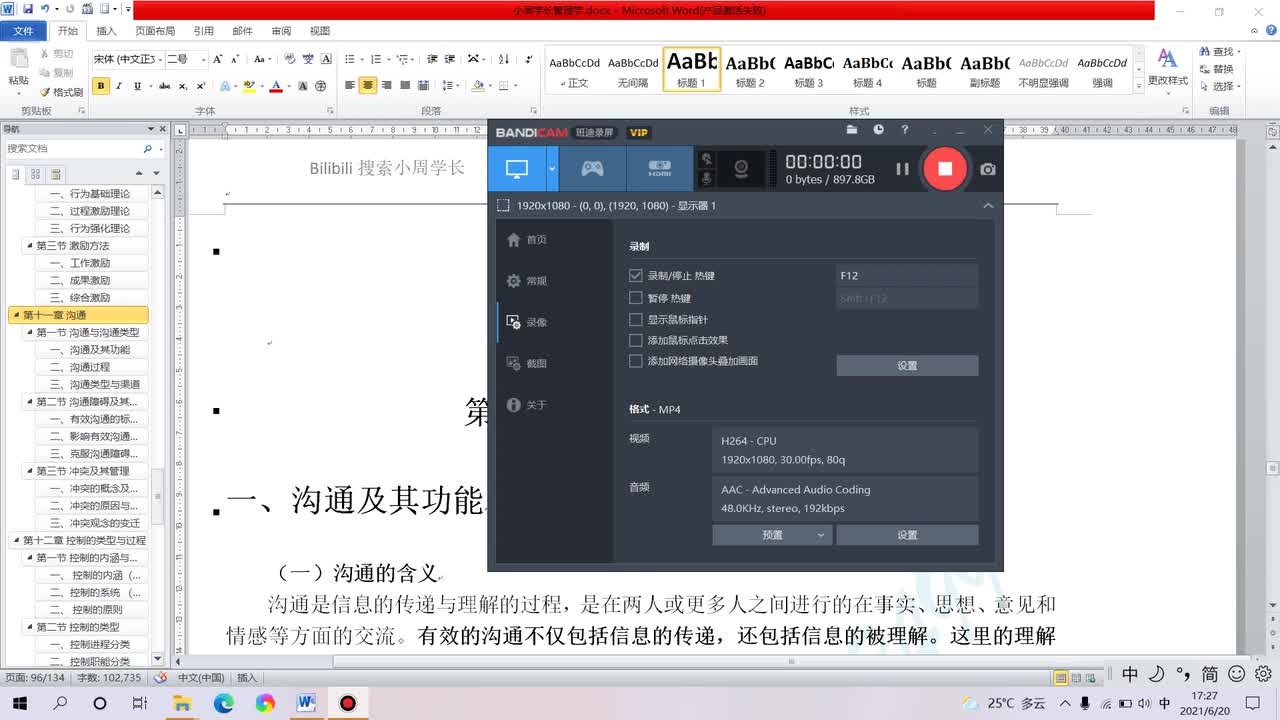The image size is (1280, 720).
Task: Apply the 正文 normal style
Action: tap(574, 70)
